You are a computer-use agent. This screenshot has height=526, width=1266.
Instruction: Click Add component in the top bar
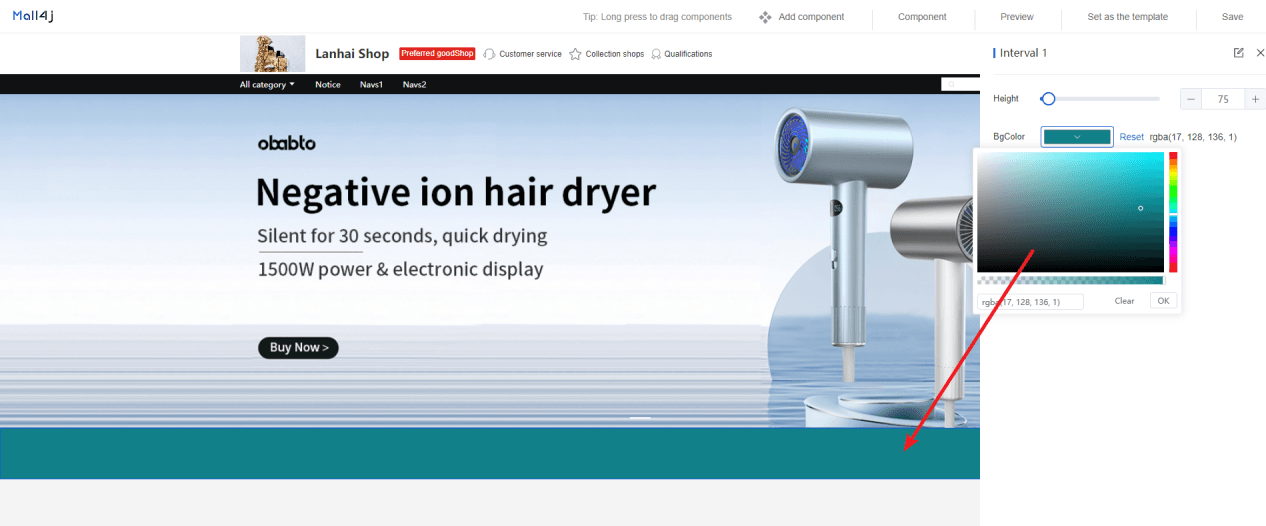(x=811, y=17)
